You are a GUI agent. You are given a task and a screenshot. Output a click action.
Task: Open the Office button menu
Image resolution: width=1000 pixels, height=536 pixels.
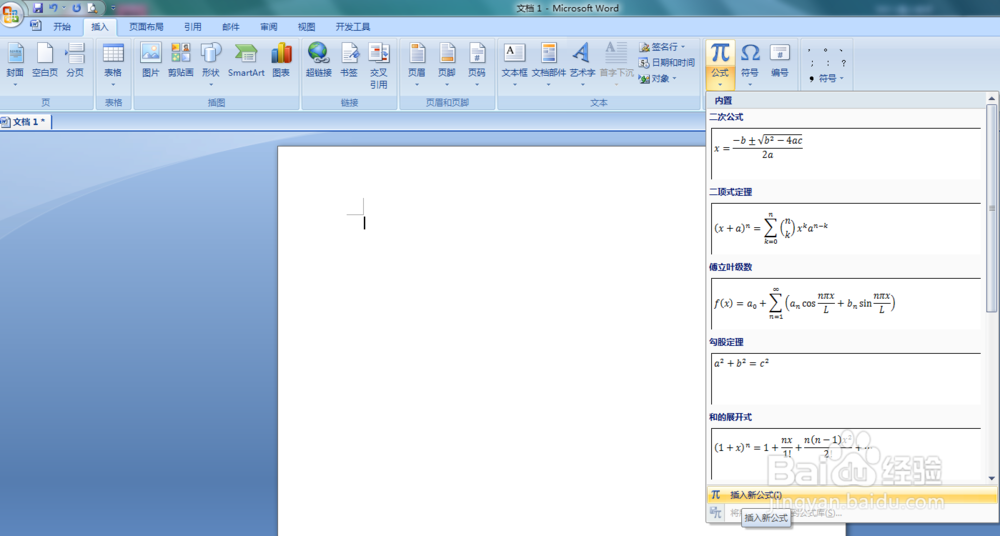coord(11,13)
